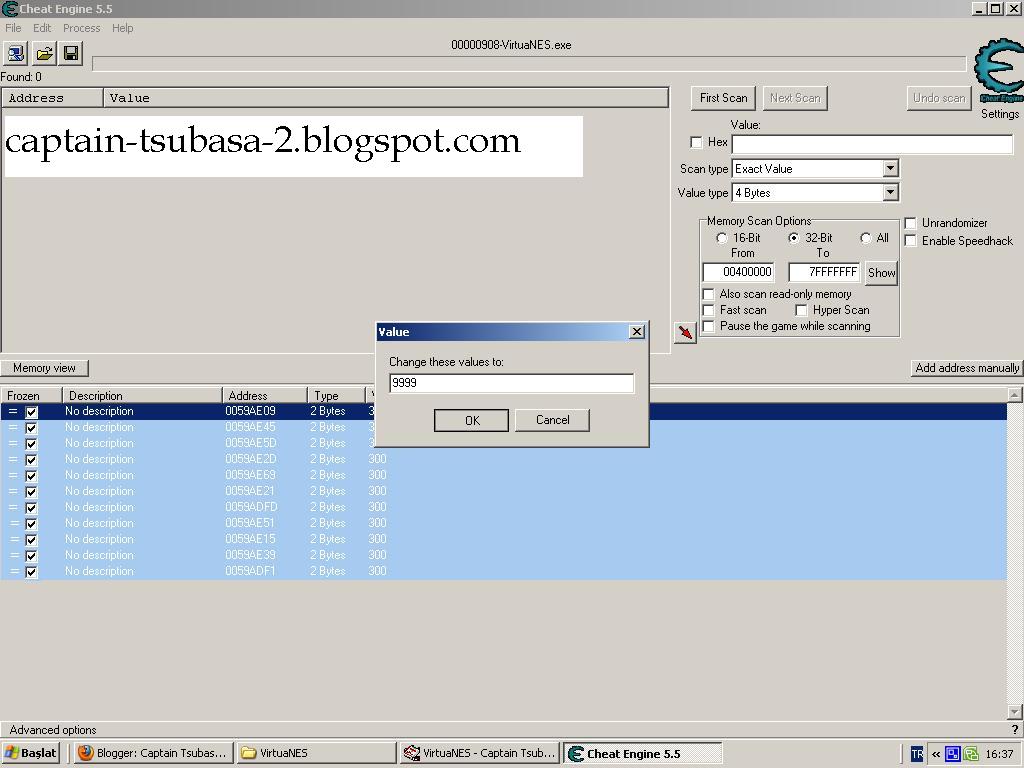Click Add address manually button

tap(967, 368)
